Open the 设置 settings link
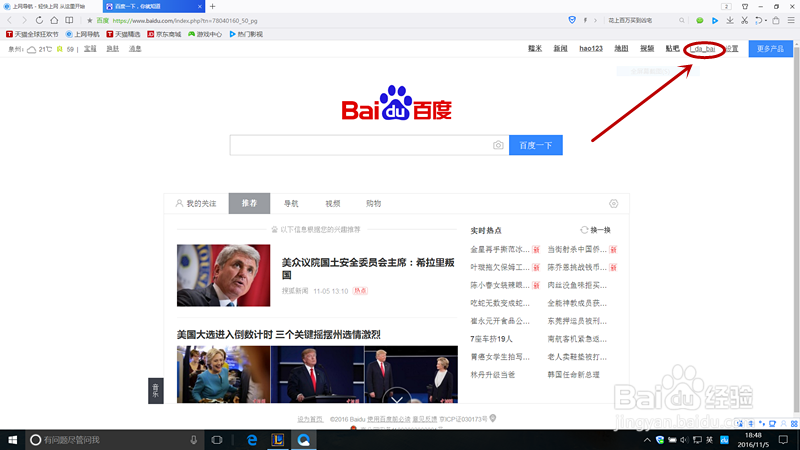The width and height of the screenshot is (800, 450). (732, 48)
